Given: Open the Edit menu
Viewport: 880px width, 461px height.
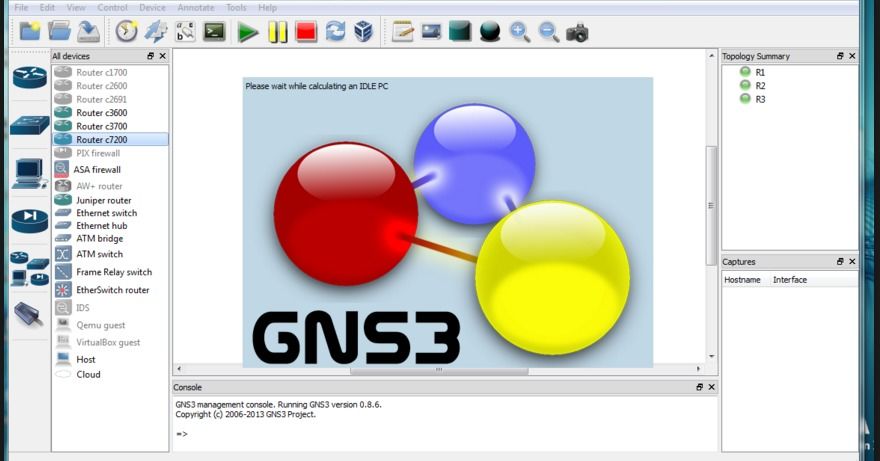Looking at the screenshot, I should coord(47,7).
